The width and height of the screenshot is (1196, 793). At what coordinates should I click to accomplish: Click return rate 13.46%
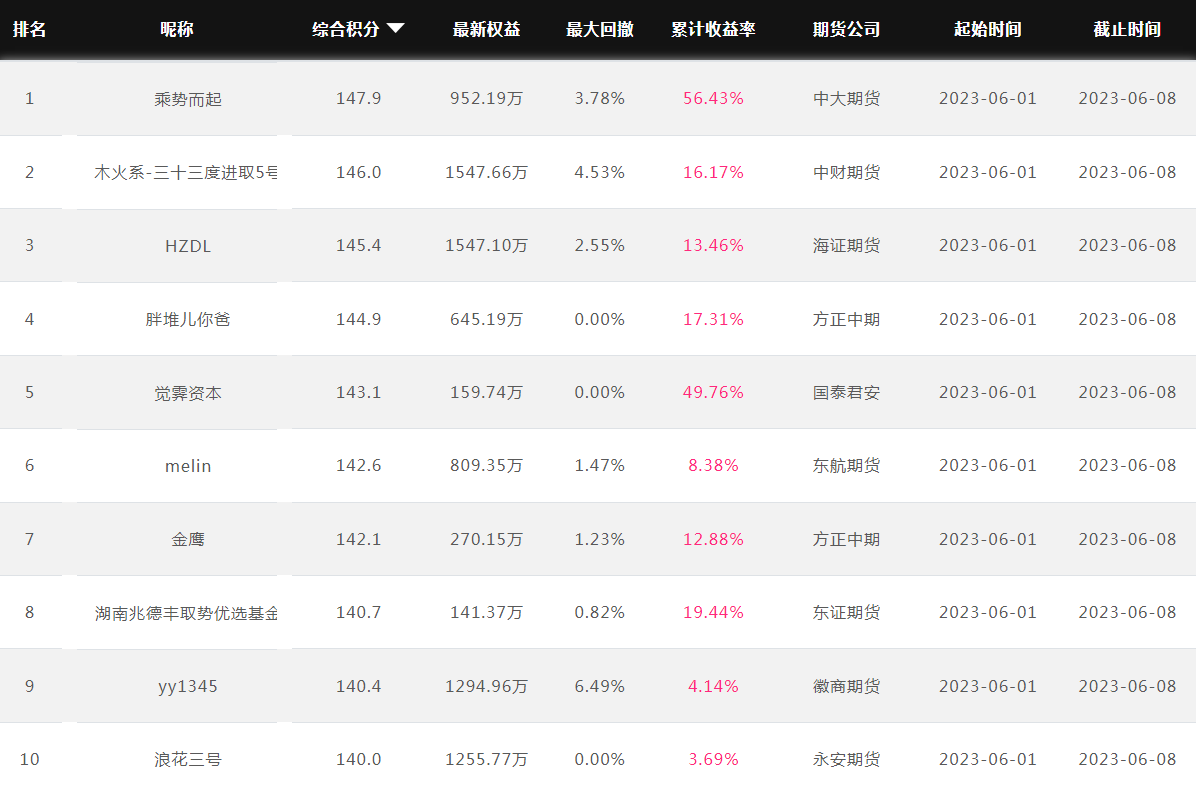[713, 246]
